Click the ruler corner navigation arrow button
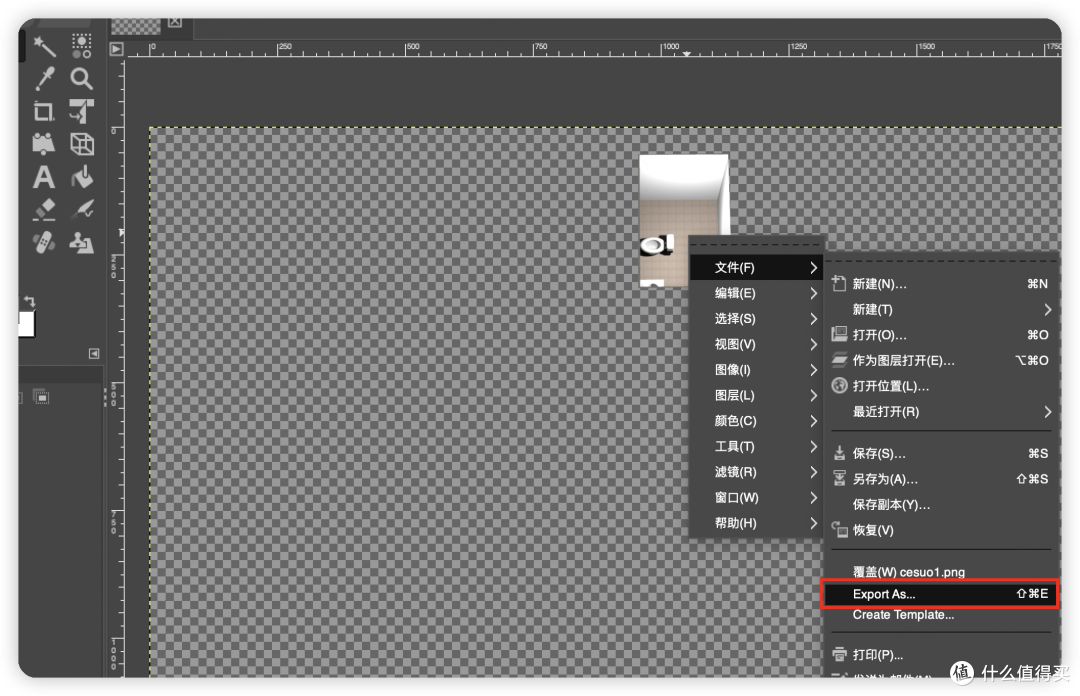 click(116, 49)
